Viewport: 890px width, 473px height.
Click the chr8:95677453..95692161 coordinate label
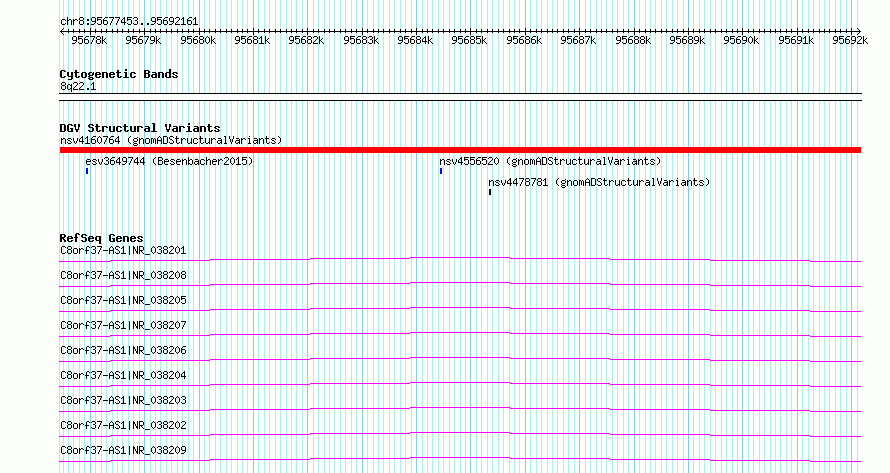(129, 22)
